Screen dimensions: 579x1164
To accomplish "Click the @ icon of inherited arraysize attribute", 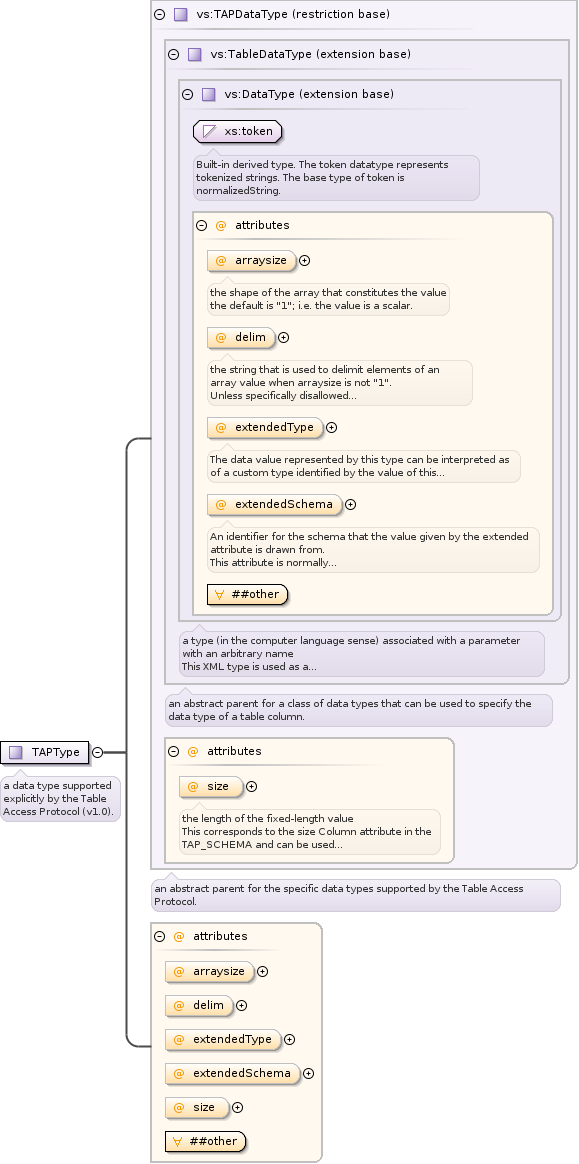I will [x=221, y=261].
